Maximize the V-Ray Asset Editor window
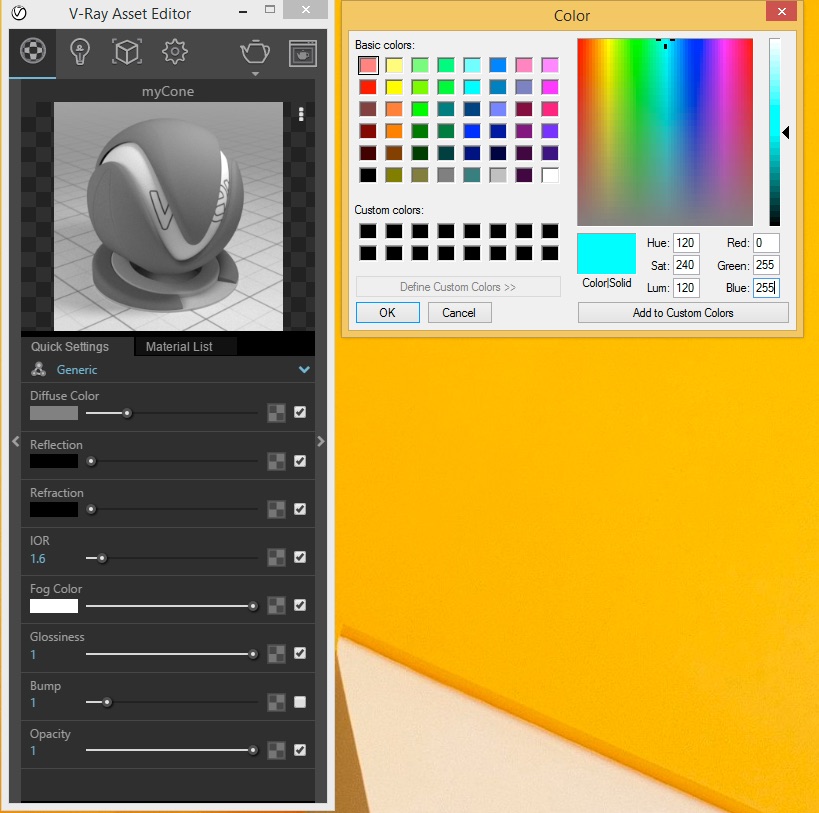 click(270, 9)
